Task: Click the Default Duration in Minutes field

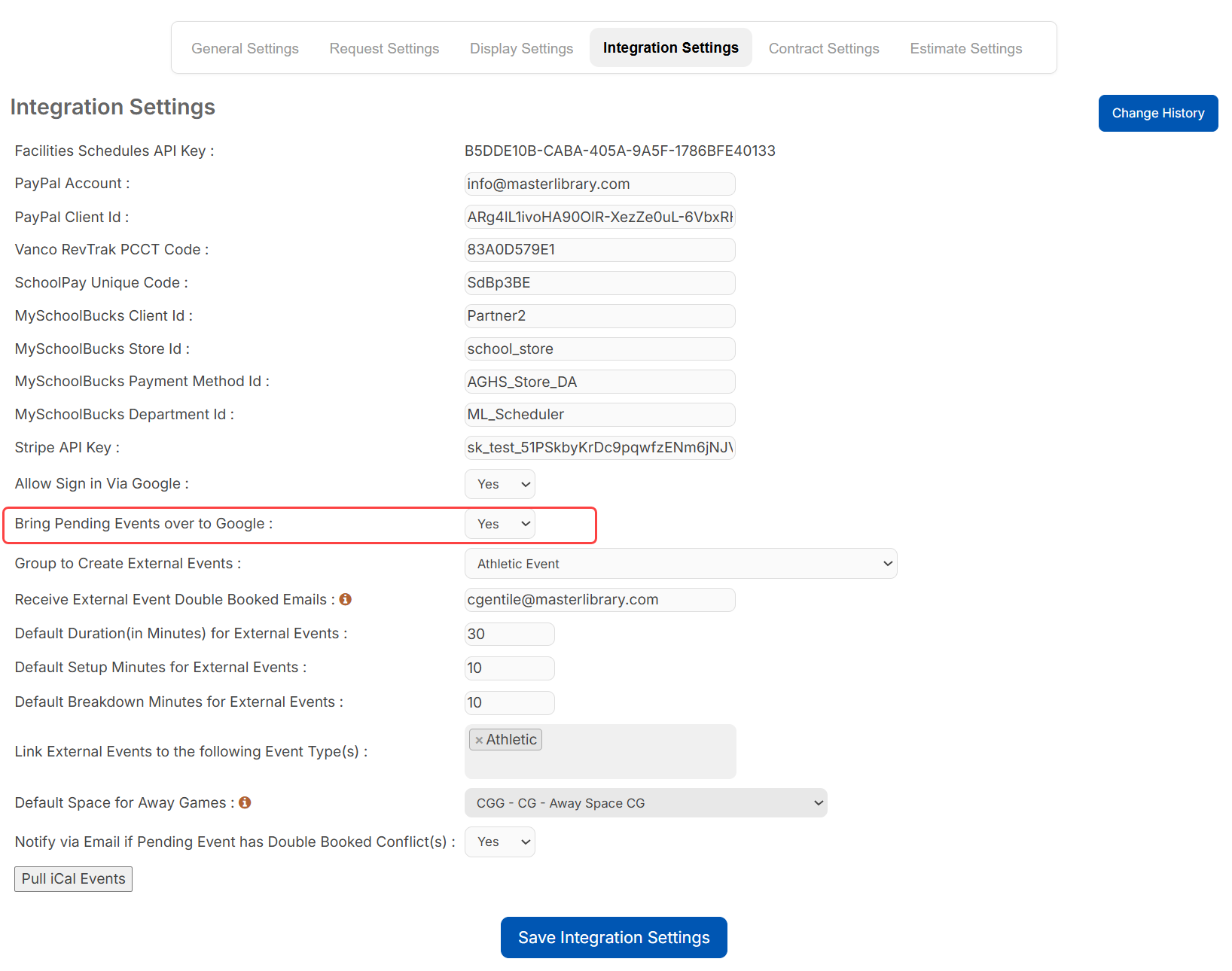Action: point(509,634)
